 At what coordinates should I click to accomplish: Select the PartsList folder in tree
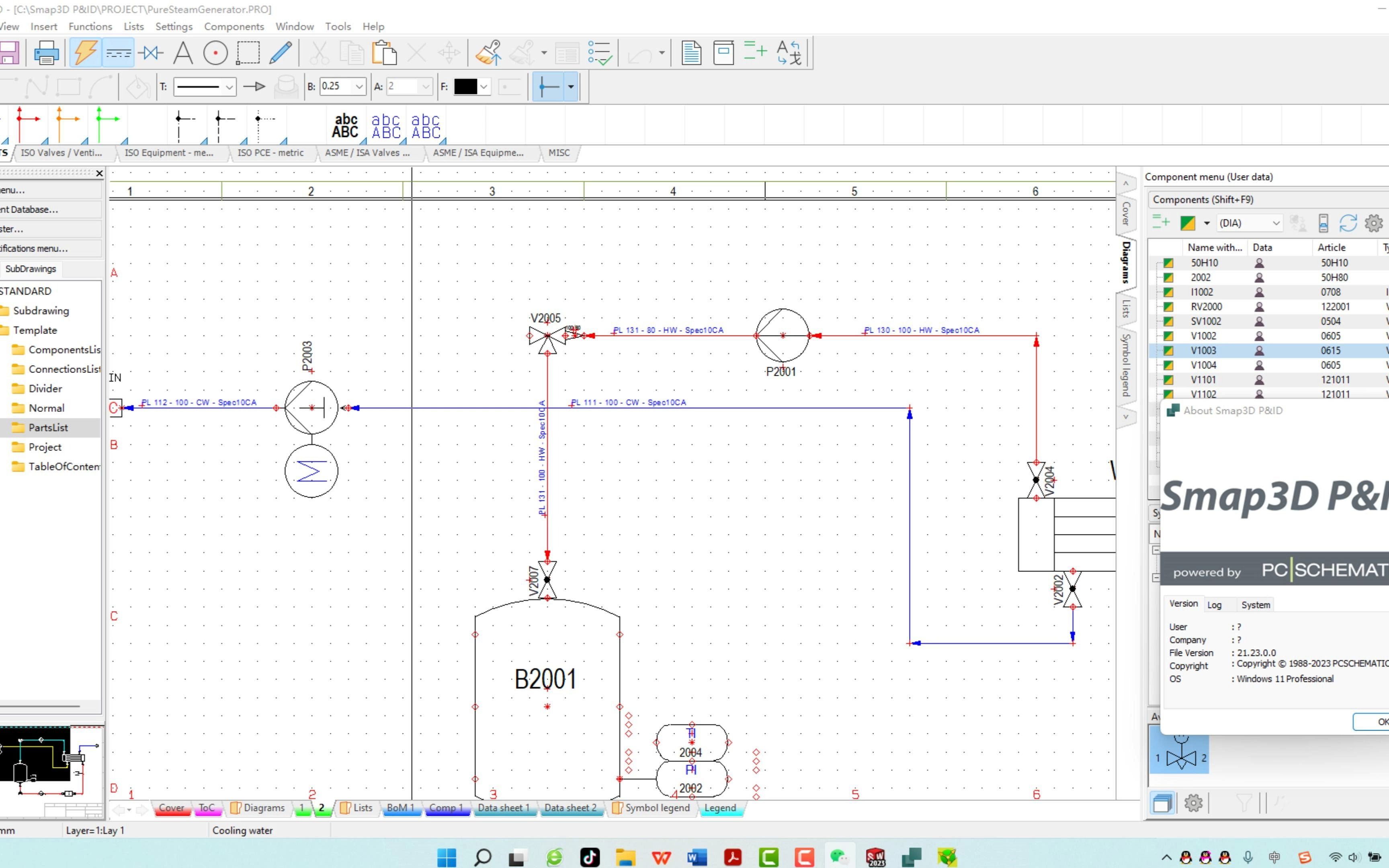(x=48, y=428)
